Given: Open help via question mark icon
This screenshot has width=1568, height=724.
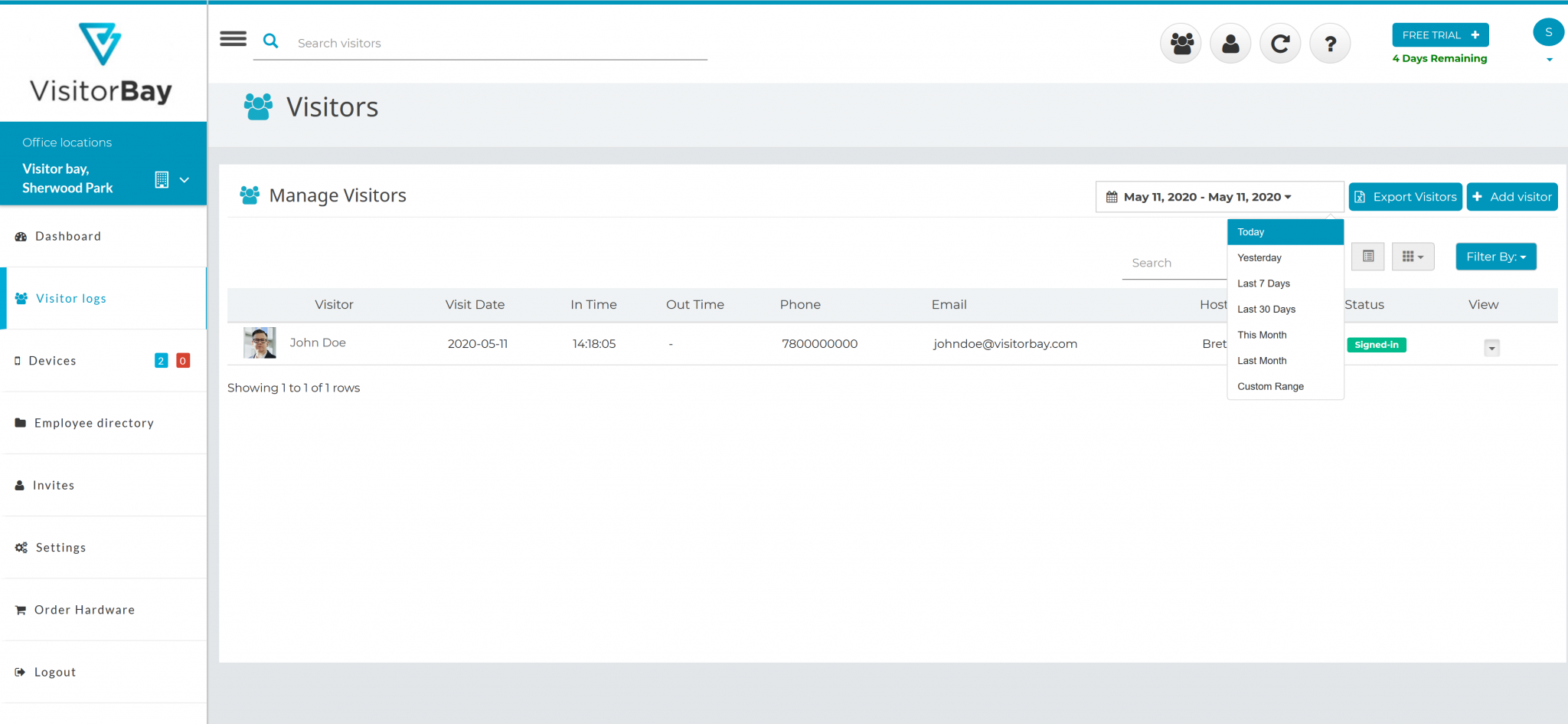Looking at the screenshot, I should 1330,44.
